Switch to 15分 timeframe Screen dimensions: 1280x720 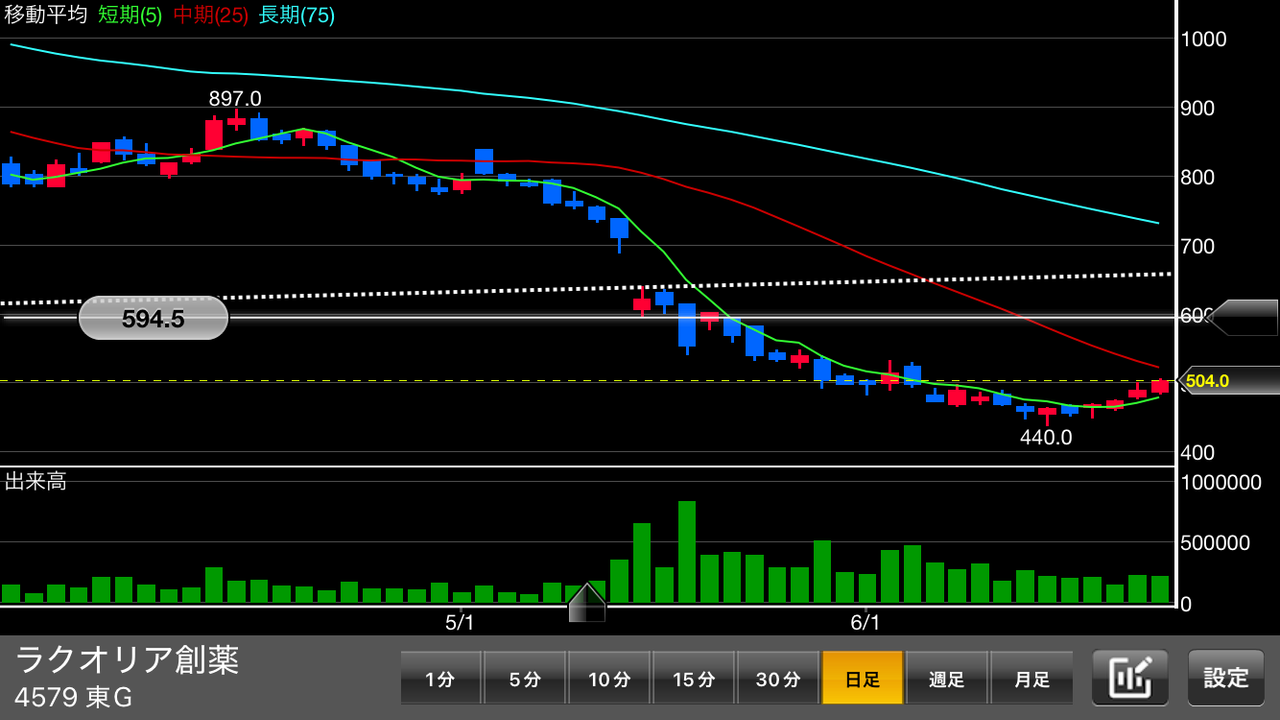(693, 679)
